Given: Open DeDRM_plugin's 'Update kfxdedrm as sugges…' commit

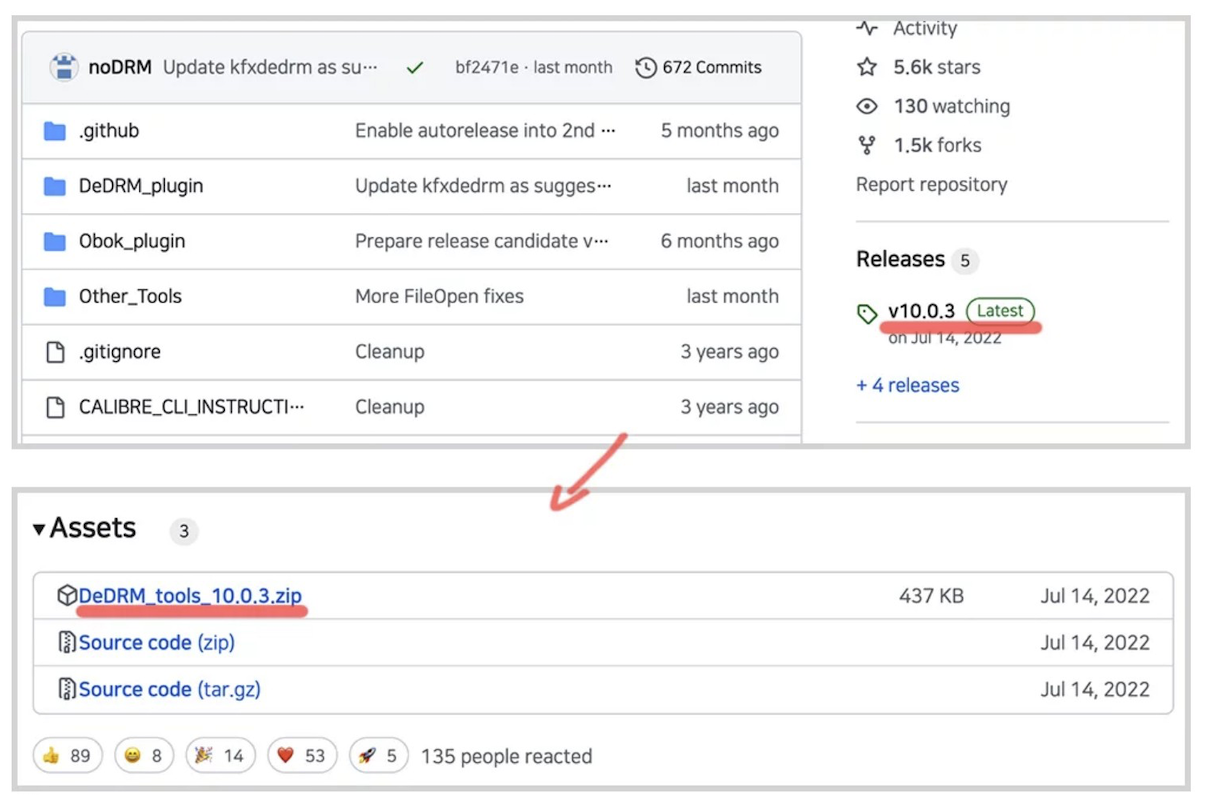Looking at the screenshot, I should [483, 186].
